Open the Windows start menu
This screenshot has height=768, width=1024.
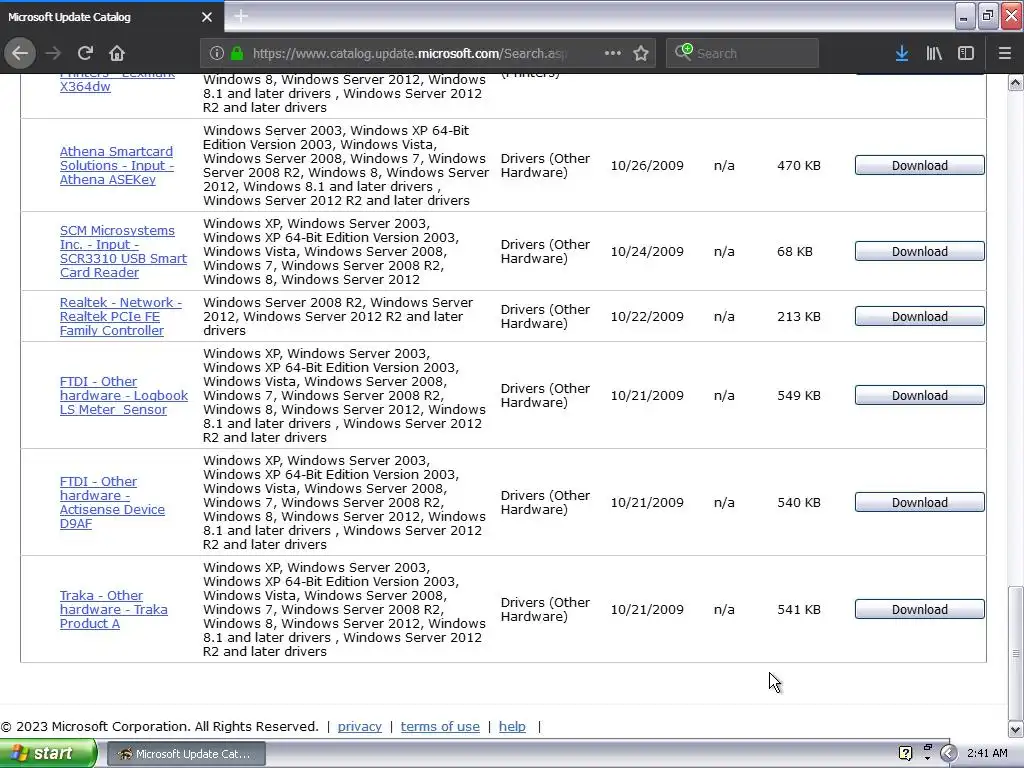point(48,753)
